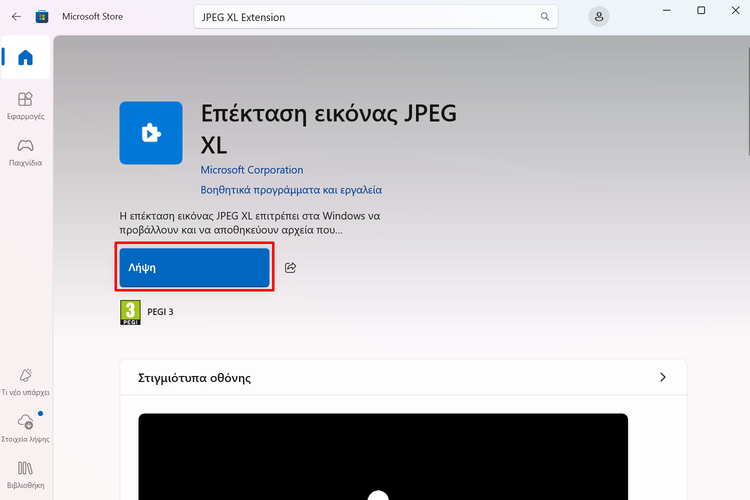The image size is (750, 500).
Task: Open the user account profile icon
Action: click(x=598, y=17)
